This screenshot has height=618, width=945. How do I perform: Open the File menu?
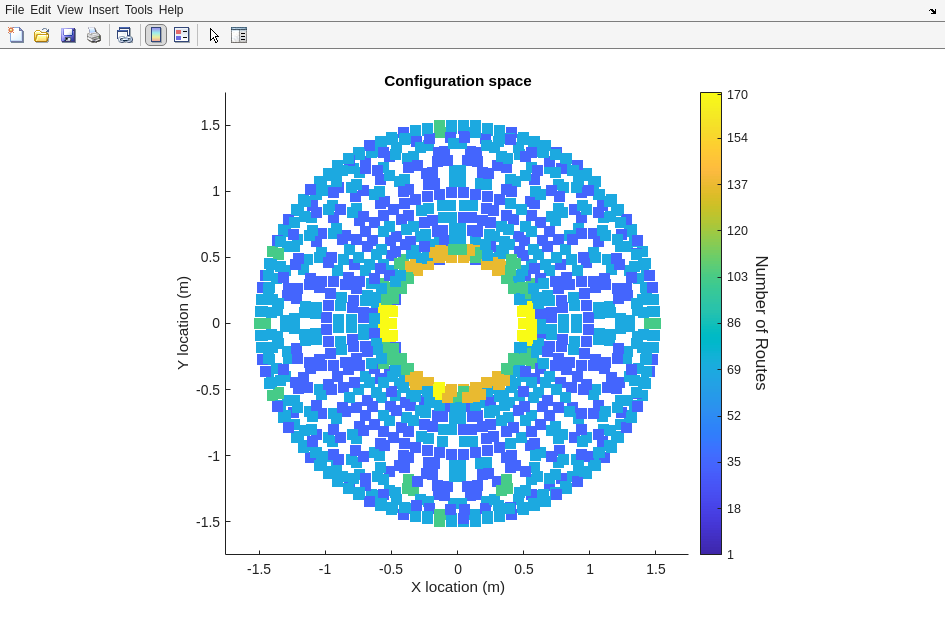[x=14, y=10]
